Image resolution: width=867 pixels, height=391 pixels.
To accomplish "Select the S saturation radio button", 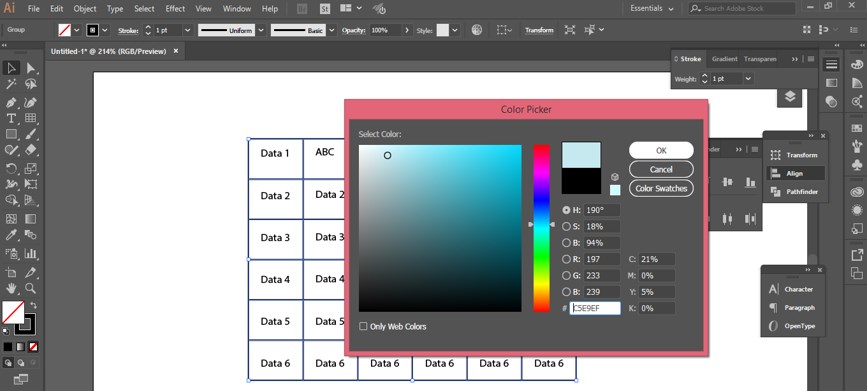I will click(566, 226).
